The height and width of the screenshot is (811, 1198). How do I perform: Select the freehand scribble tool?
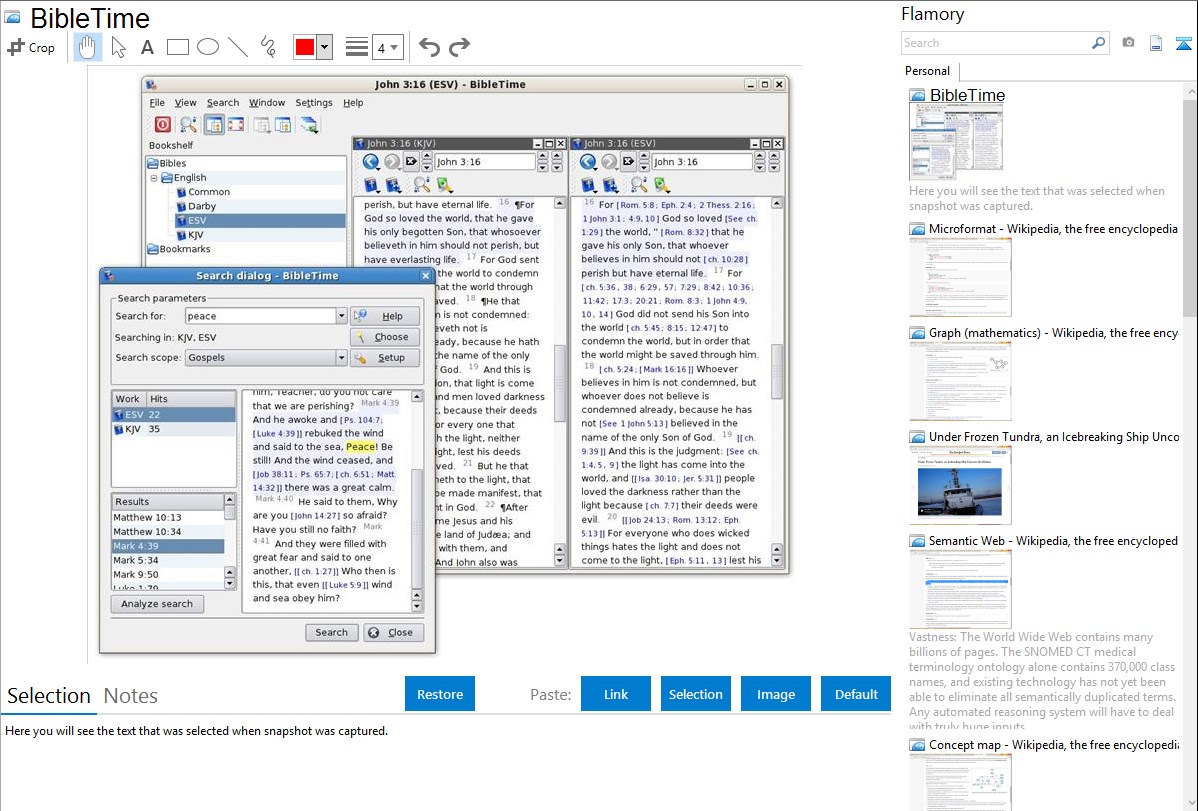[x=268, y=47]
